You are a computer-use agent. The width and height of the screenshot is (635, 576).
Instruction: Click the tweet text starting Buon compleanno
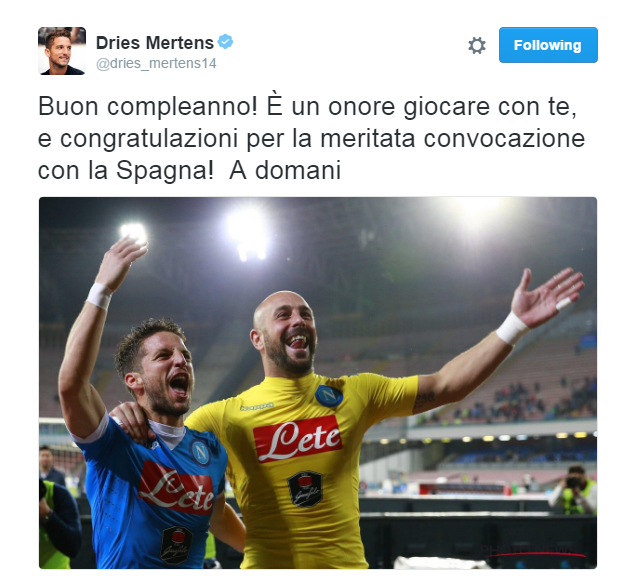(311, 138)
